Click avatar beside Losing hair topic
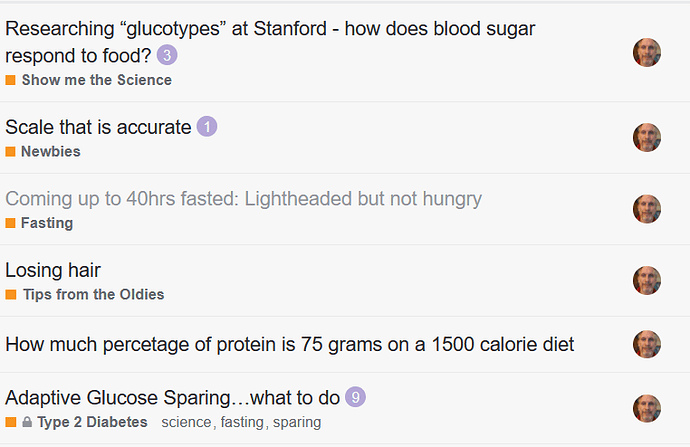 coord(647,280)
